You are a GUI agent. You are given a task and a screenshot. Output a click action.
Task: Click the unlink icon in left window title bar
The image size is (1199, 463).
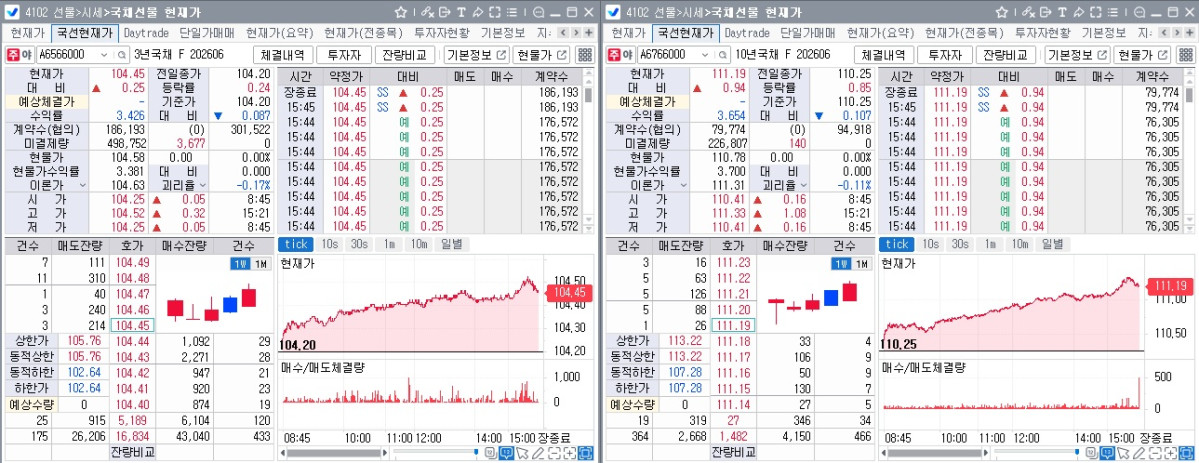click(x=427, y=12)
